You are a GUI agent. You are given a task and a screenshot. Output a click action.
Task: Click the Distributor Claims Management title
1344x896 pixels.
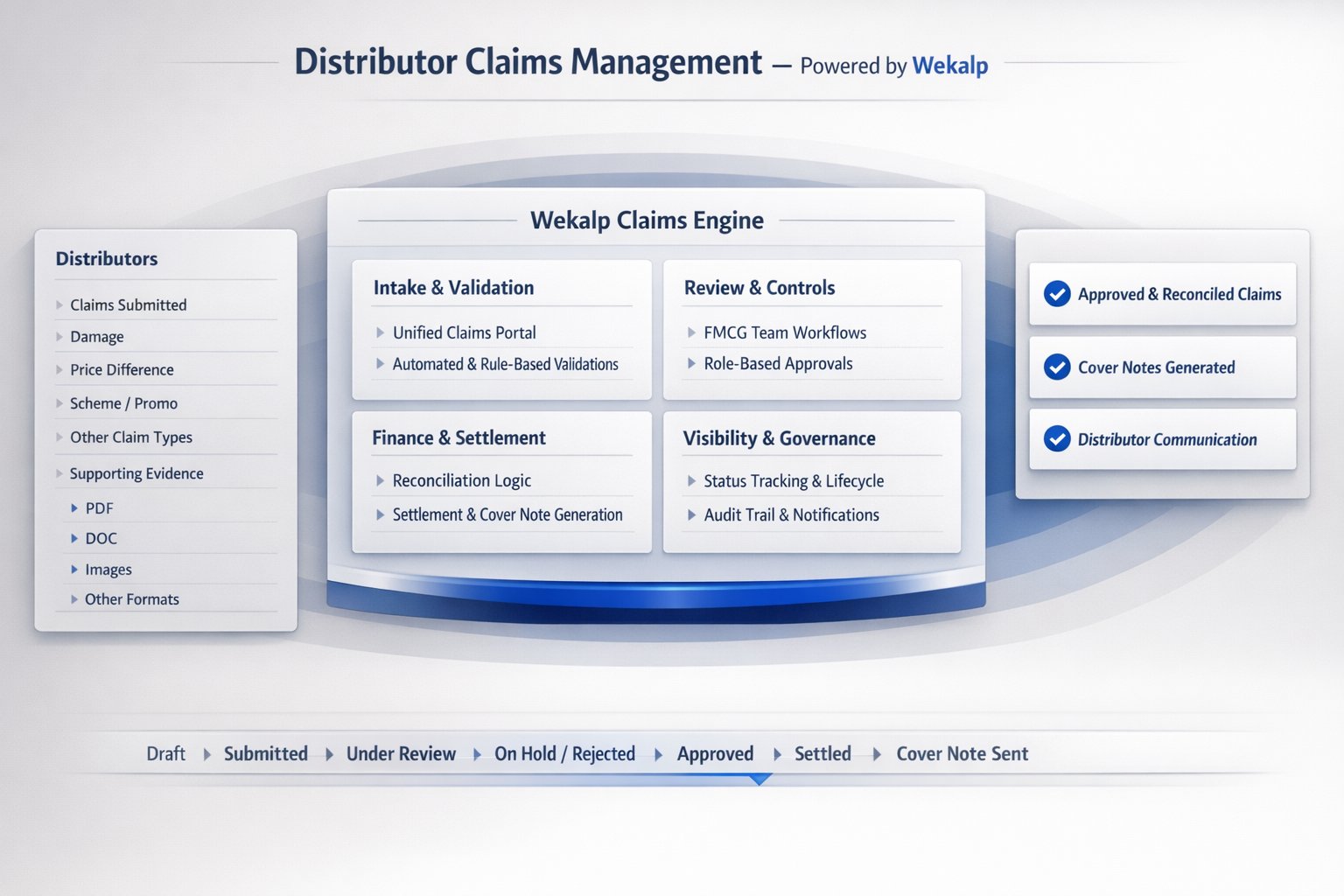tap(528, 62)
